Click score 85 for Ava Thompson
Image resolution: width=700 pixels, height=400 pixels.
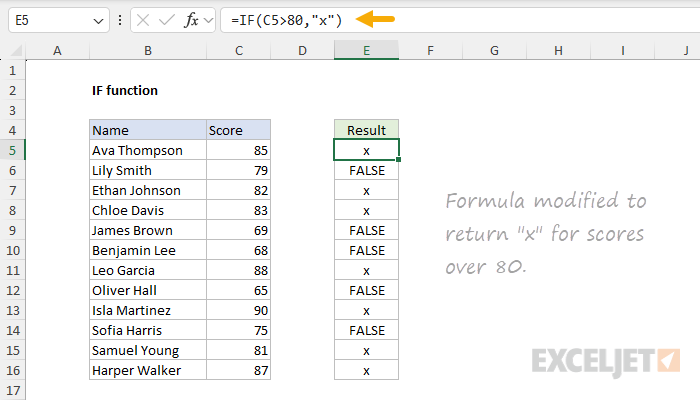pos(238,150)
